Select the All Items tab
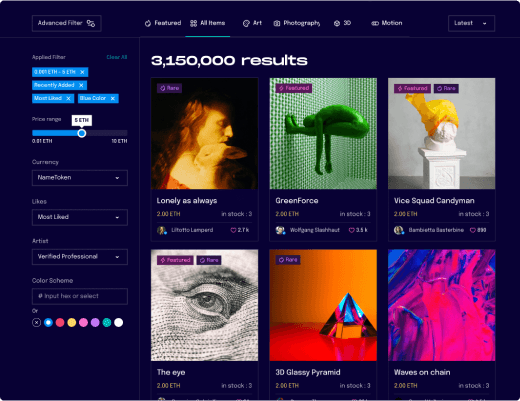 [207, 23]
